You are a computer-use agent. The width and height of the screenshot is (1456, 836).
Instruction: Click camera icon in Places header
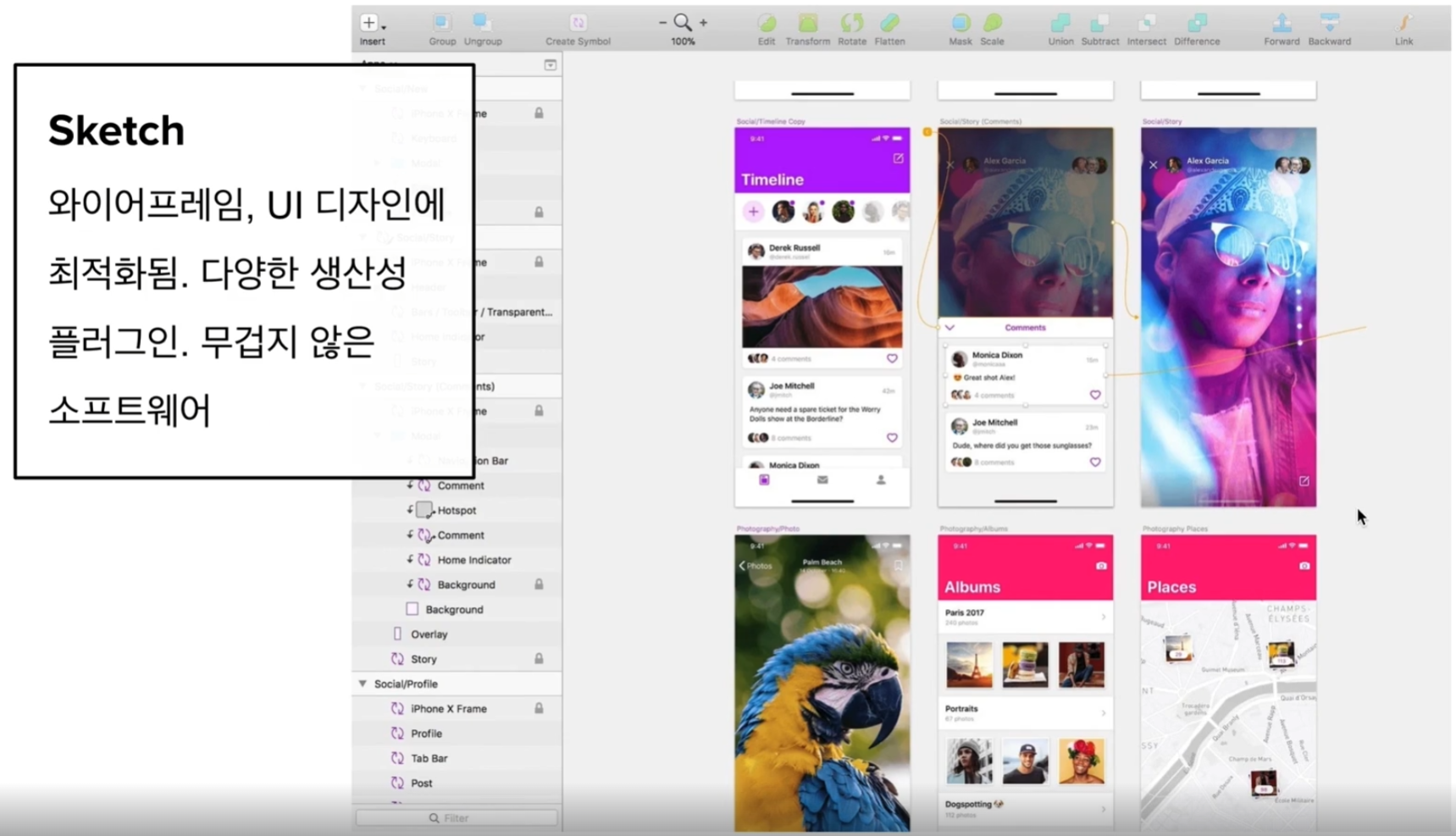tap(1304, 566)
